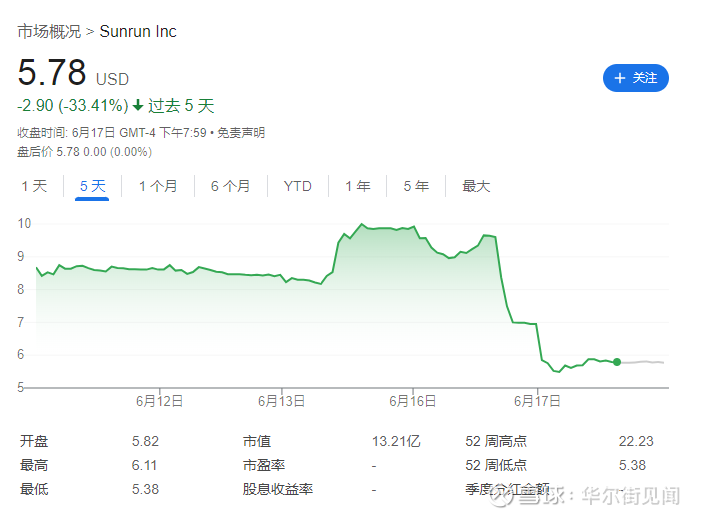701x517 pixels.
Task: Click the 股息收益率 label
Action: [278, 489]
